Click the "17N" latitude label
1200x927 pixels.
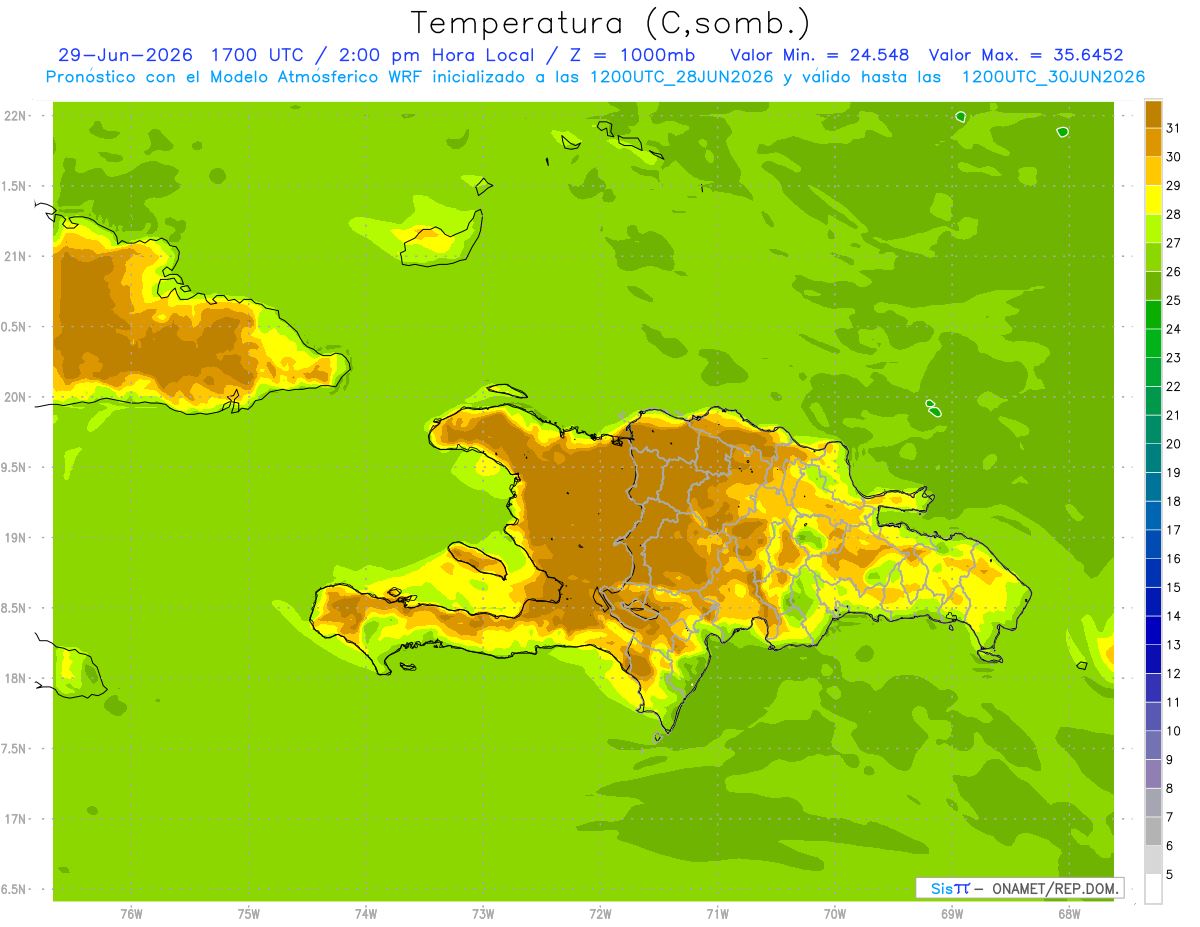(x=15, y=819)
